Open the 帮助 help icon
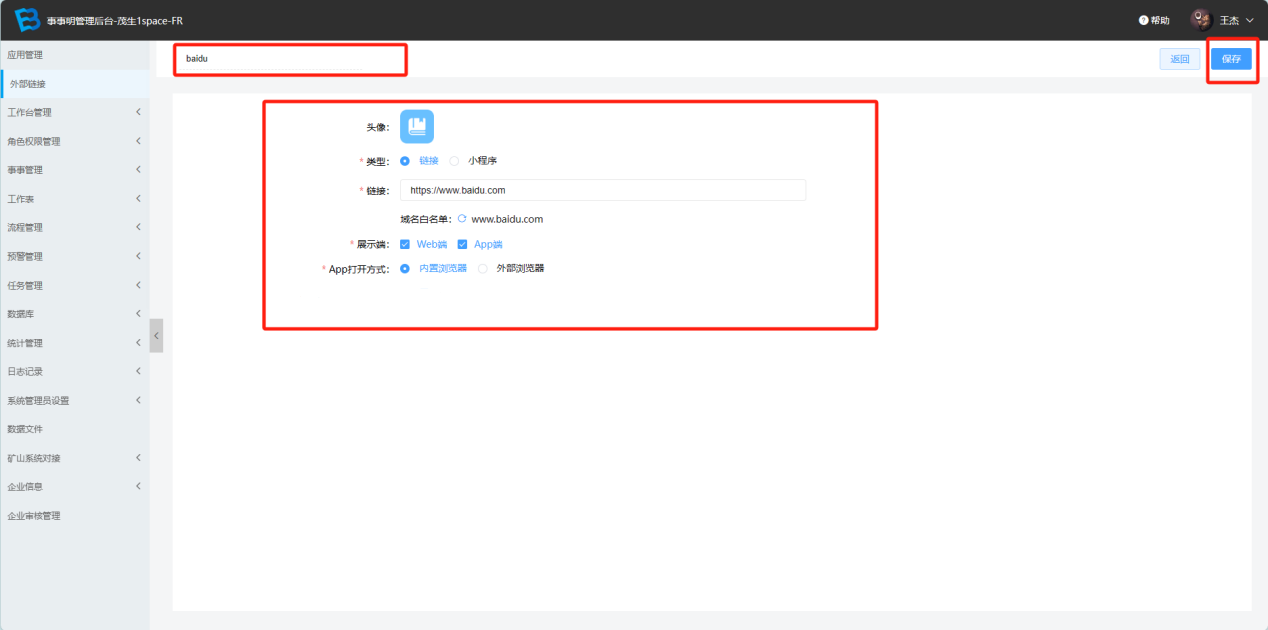 1143,20
